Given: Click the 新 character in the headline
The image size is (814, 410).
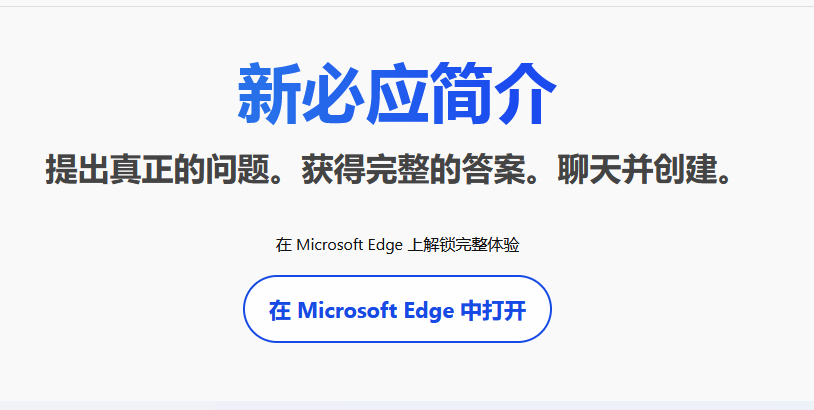Looking at the screenshot, I should (x=269, y=94).
